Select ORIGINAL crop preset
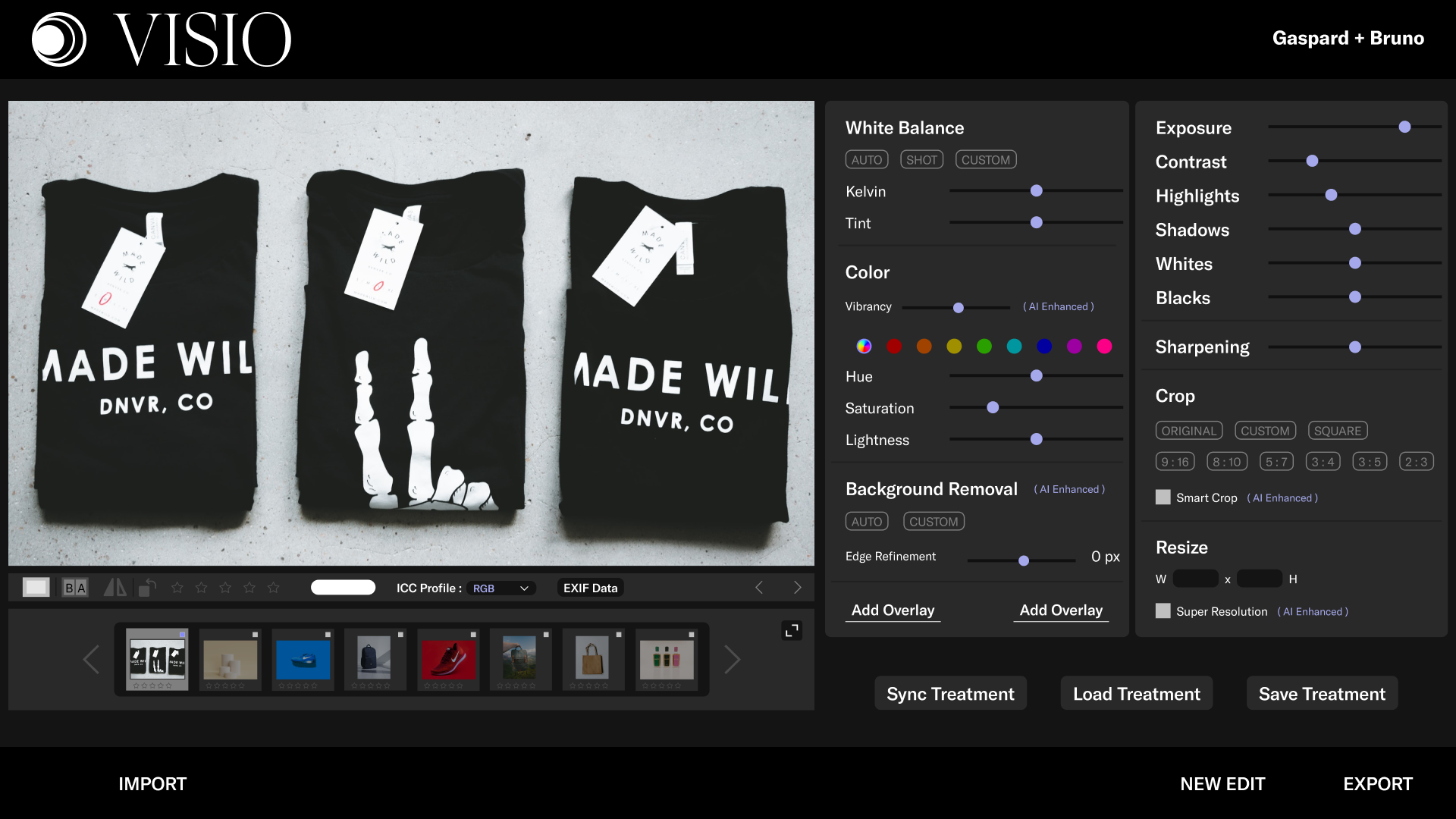The width and height of the screenshot is (1456, 819). pyautogui.click(x=1189, y=431)
